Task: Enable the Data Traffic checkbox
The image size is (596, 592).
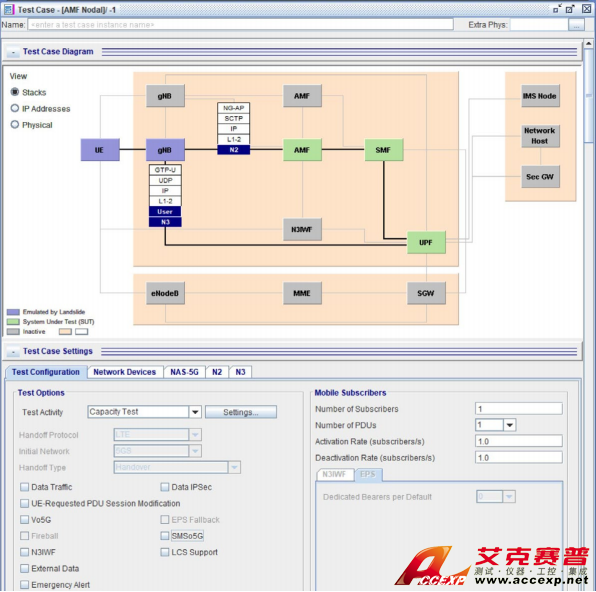Action: pos(25,487)
